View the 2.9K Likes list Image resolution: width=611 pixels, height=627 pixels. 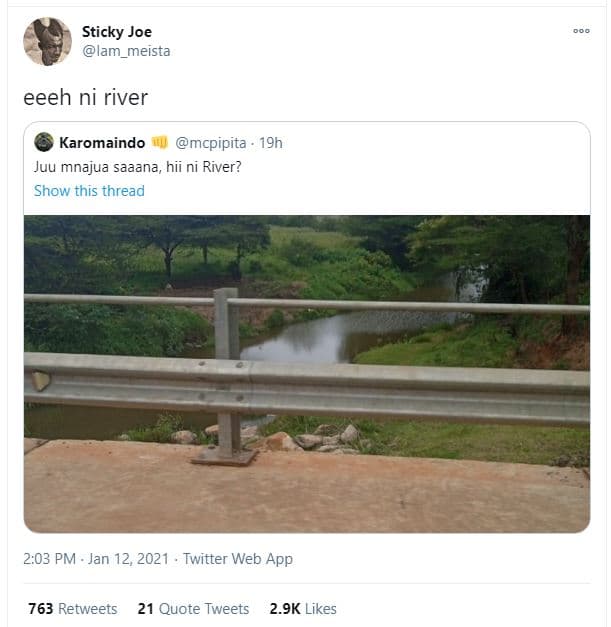(x=303, y=608)
